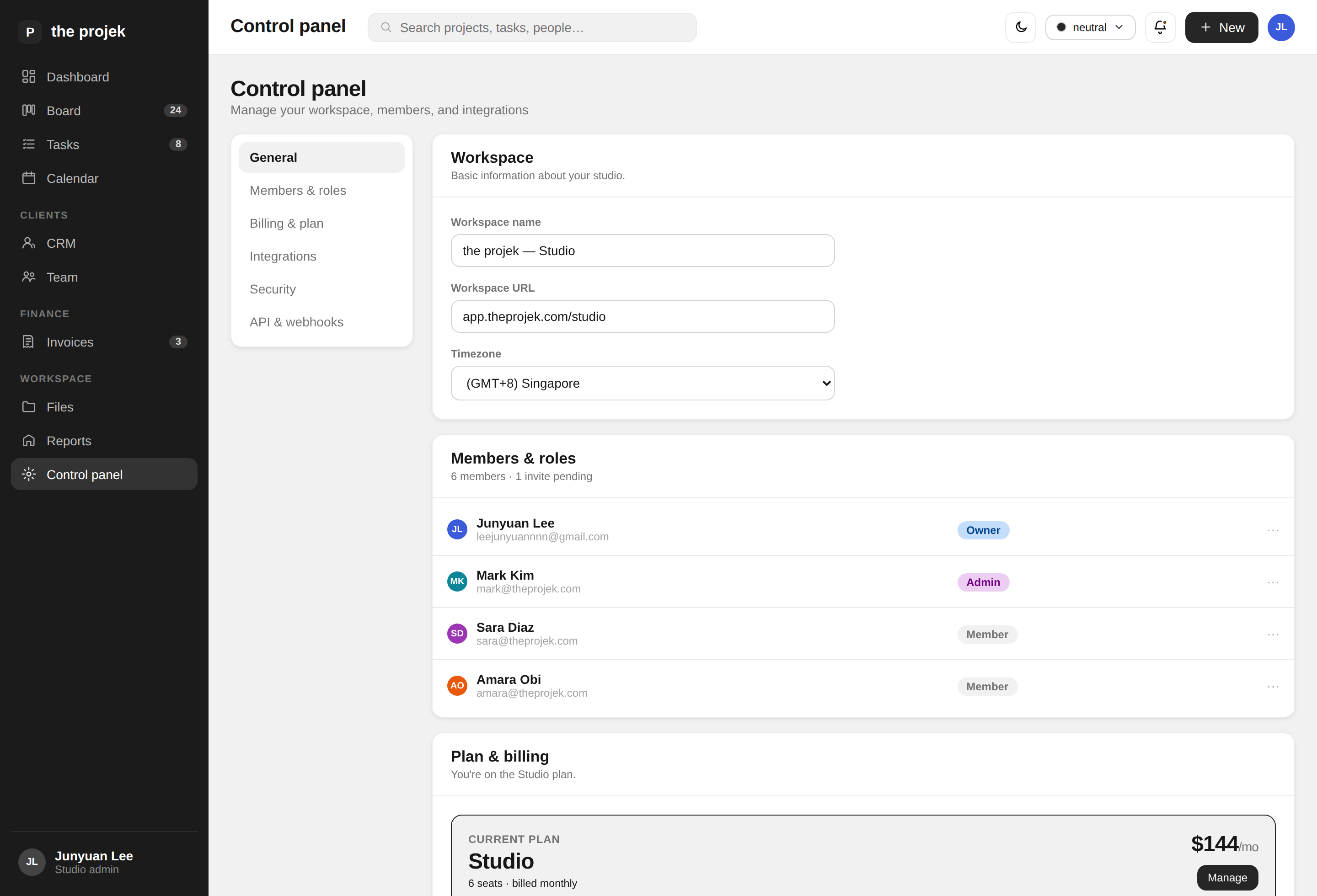This screenshot has height=896, width=1317.
Task: Go to Integrations settings tab
Action: point(321,256)
